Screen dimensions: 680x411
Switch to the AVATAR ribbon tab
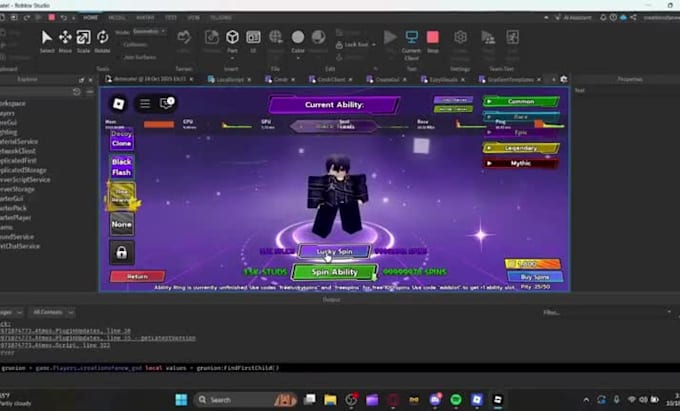145,18
